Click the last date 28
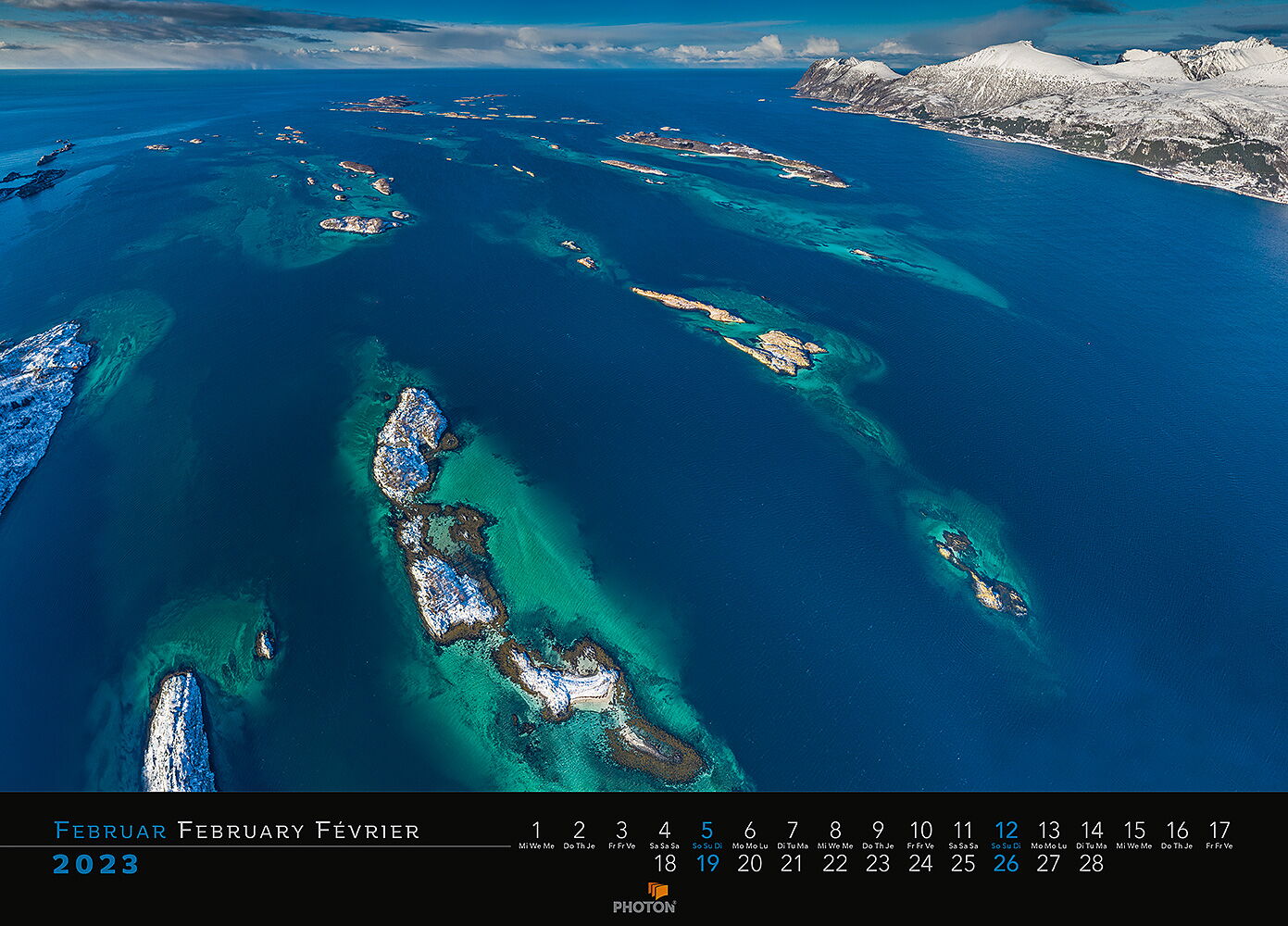 click(x=1092, y=864)
